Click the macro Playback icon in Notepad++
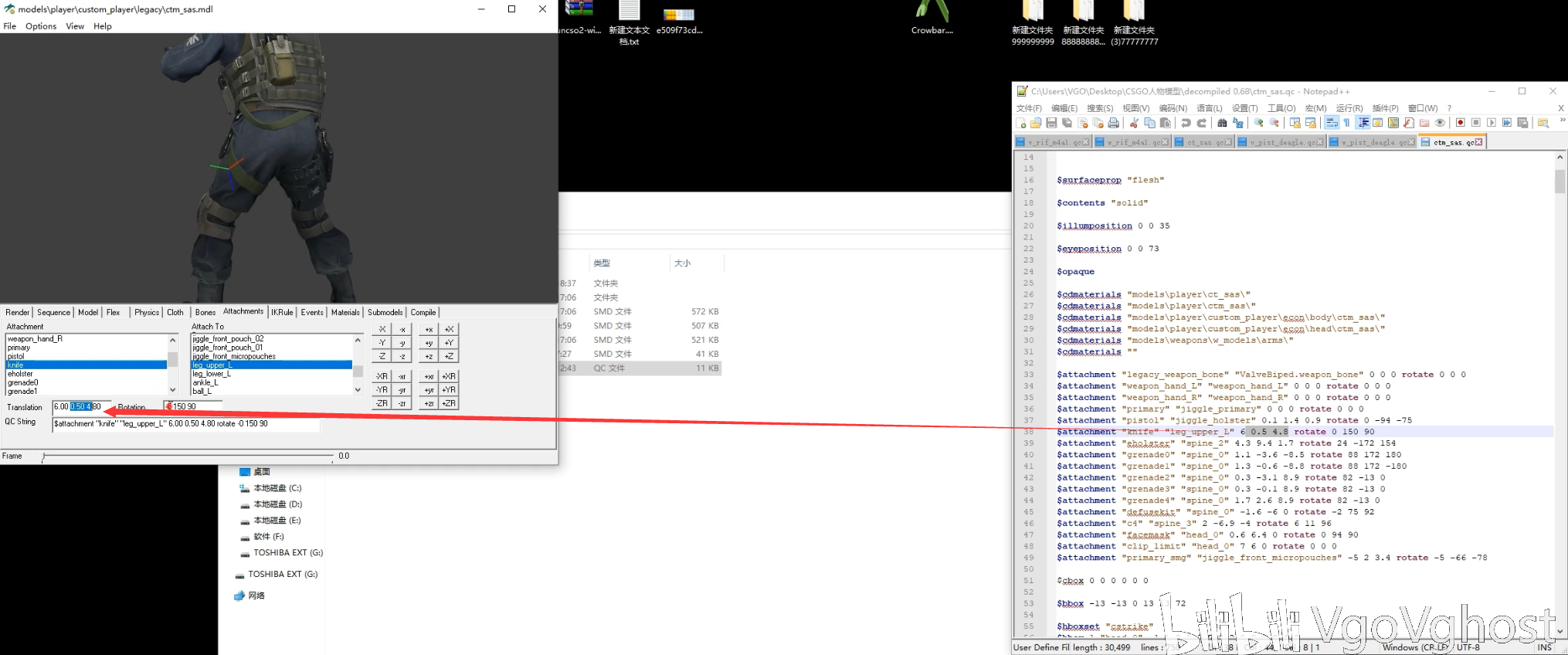This screenshot has width=1568, height=655. pyautogui.click(x=1491, y=123)
